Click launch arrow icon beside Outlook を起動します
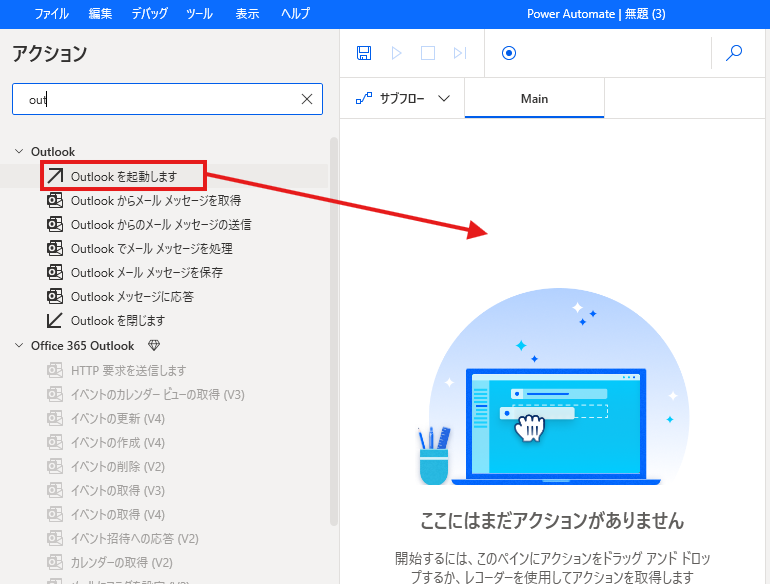This screenshot has width=770, height=584. [55, 176]
